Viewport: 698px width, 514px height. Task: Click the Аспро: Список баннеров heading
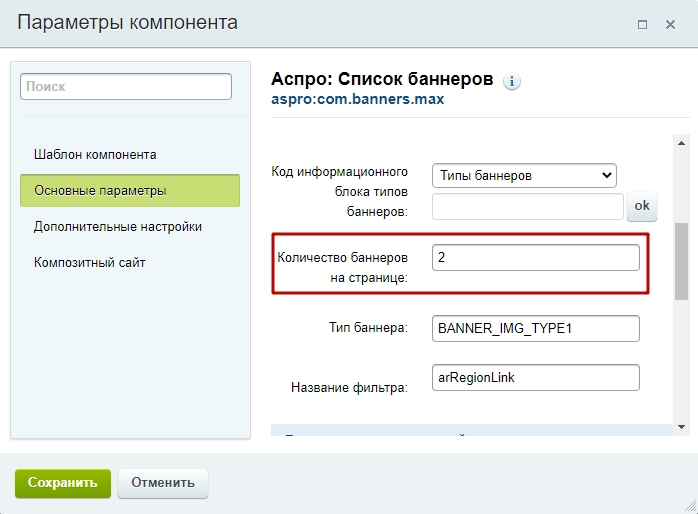[x=382, y=79]
